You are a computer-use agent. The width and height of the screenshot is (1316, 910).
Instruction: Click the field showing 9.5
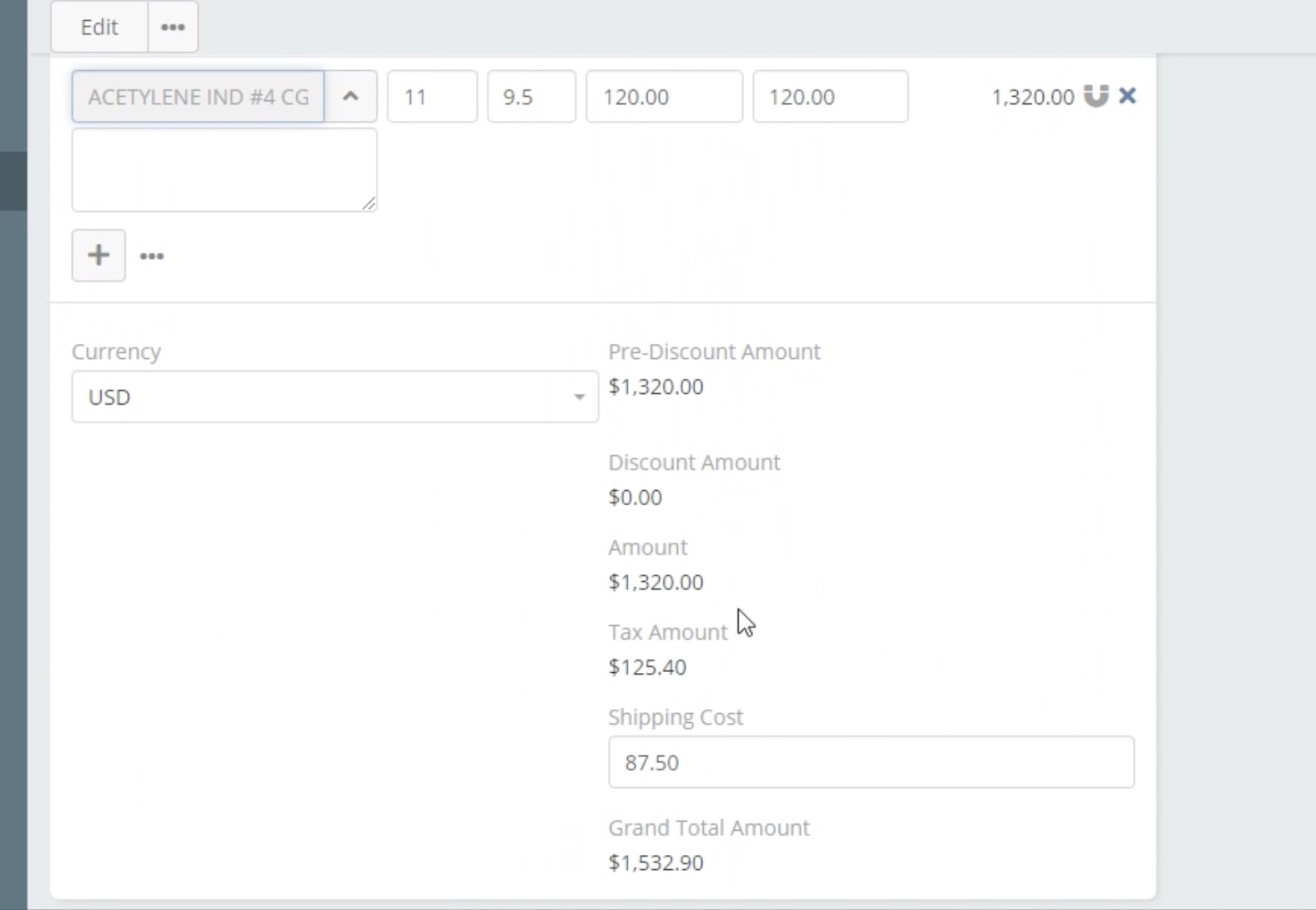[531, 97]
